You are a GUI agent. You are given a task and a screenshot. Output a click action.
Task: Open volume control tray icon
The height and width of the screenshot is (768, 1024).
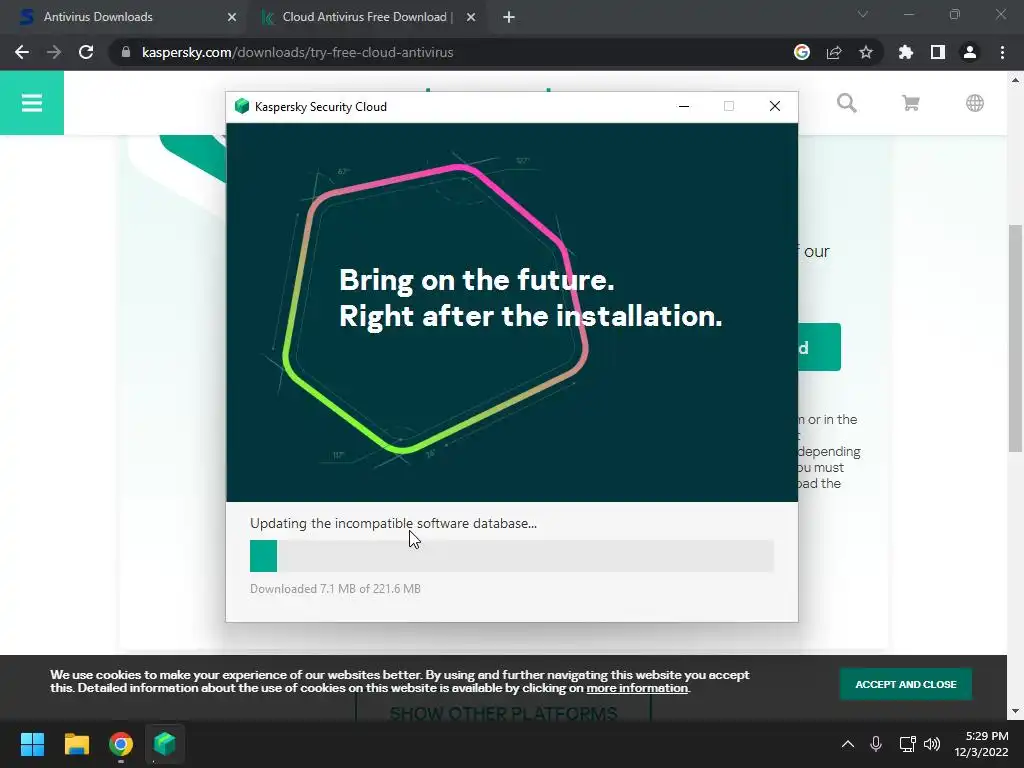932,743
